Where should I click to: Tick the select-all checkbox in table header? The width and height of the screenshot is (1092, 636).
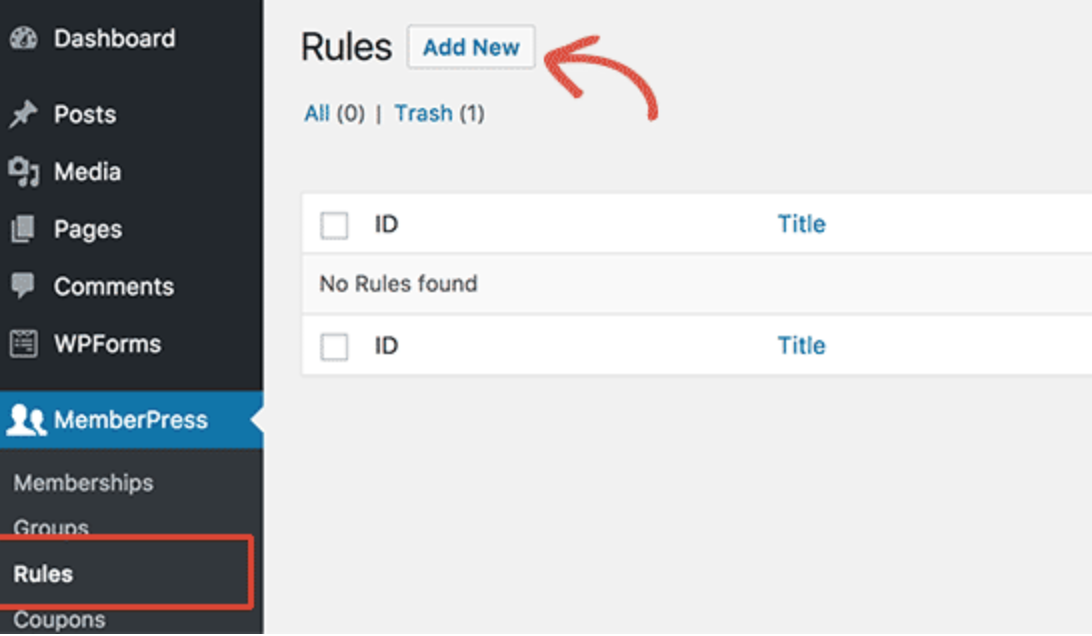pyautogui.click(x=334, y=225)
